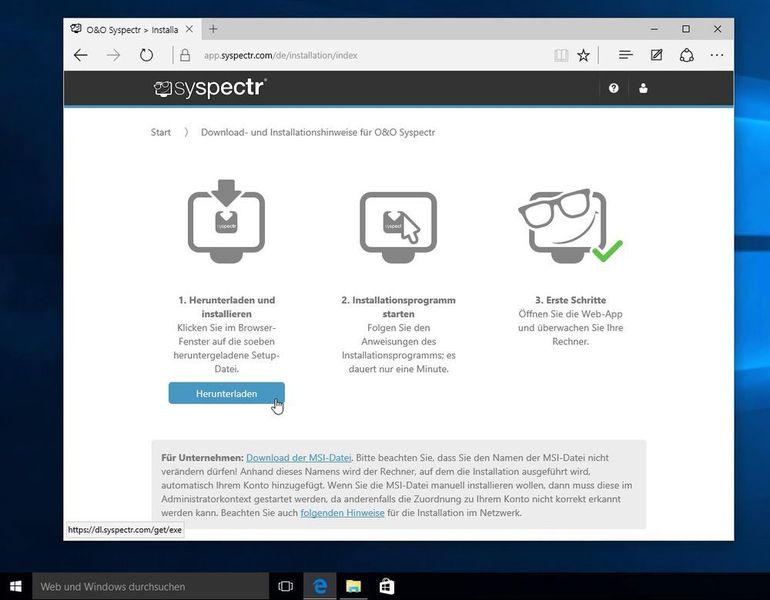This screenshot has width=770, height=600.
Task: Open the Edge Hub lines icon
Action: (626, 55)
